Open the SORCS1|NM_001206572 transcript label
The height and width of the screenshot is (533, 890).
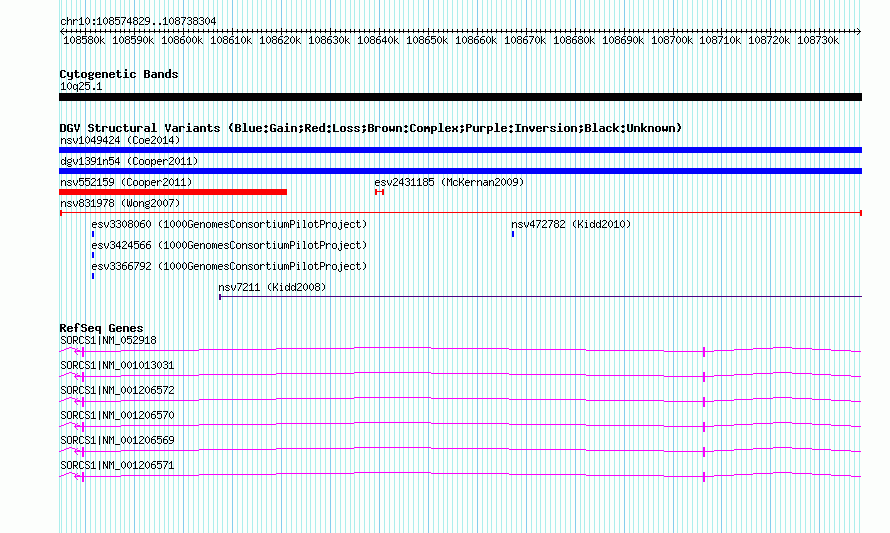coord(117,391)
